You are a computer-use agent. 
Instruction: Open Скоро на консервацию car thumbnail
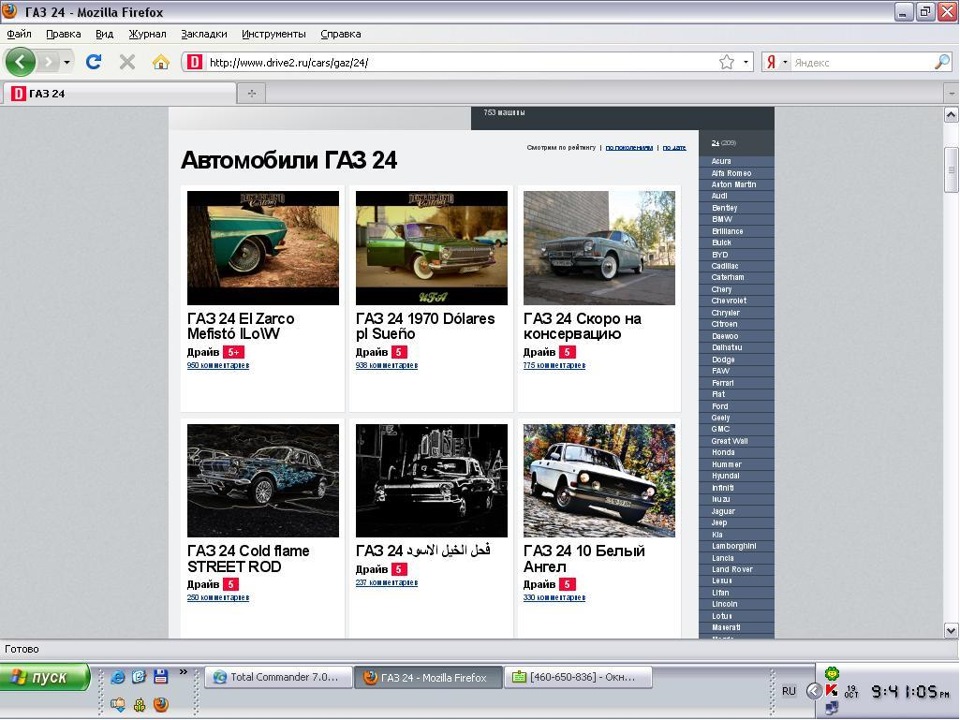[x=599, y=247]
